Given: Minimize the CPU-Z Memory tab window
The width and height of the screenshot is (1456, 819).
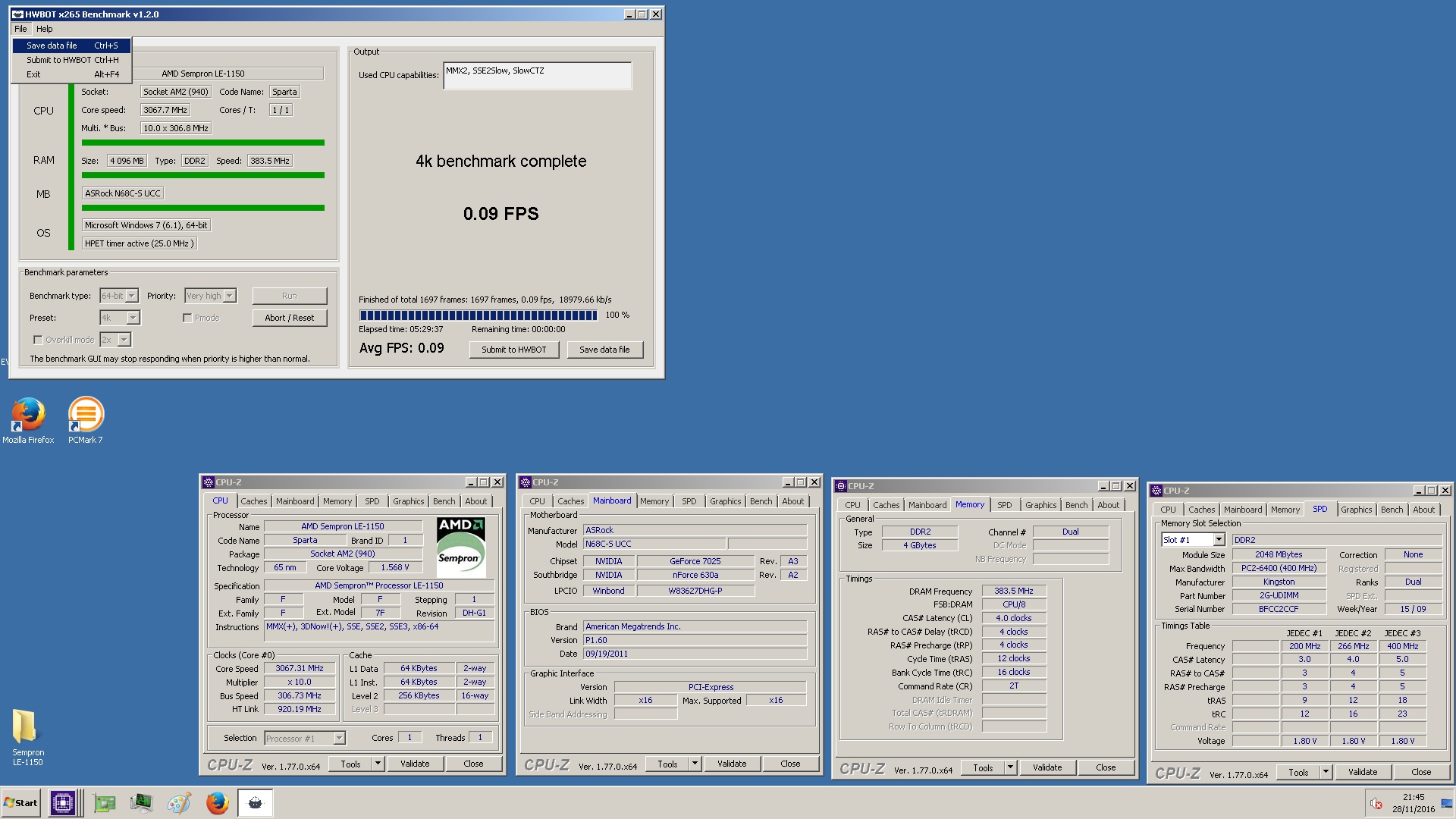Looking at the screenshot, I should pos(1103,486).
